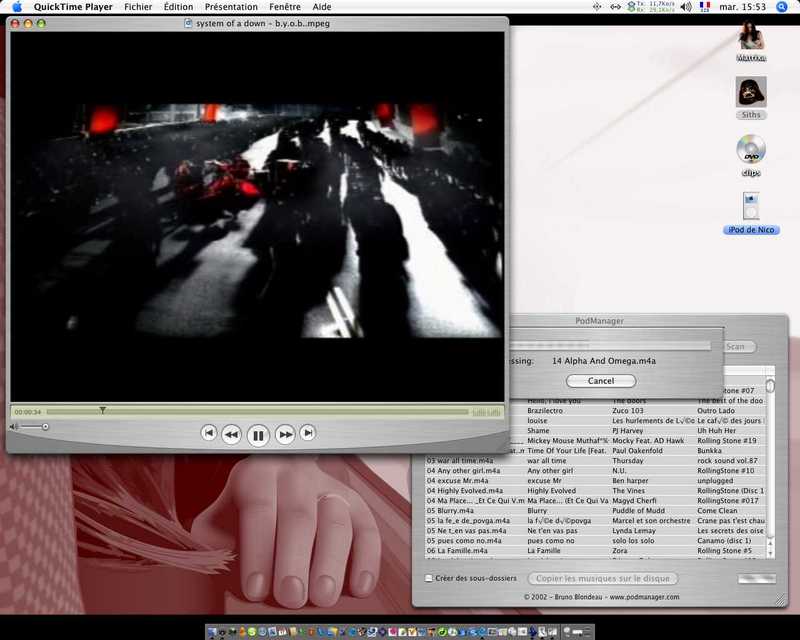Open the QuickTime Player menu

[x=73, y=7]
